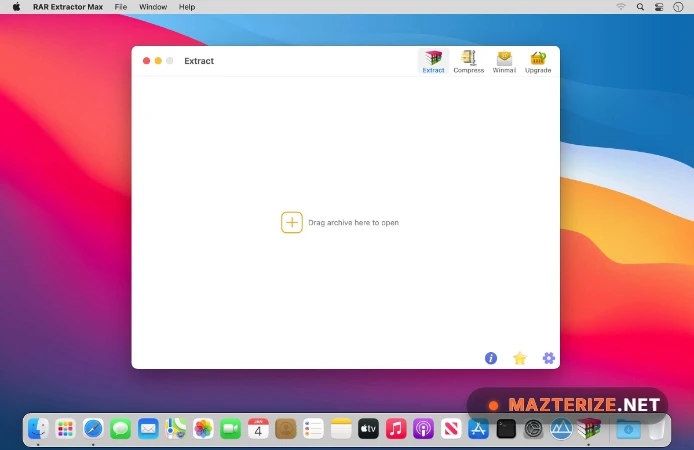Open Contacts from the Dock
Viewport: 694px width, 450px height.
click(285, 429)
